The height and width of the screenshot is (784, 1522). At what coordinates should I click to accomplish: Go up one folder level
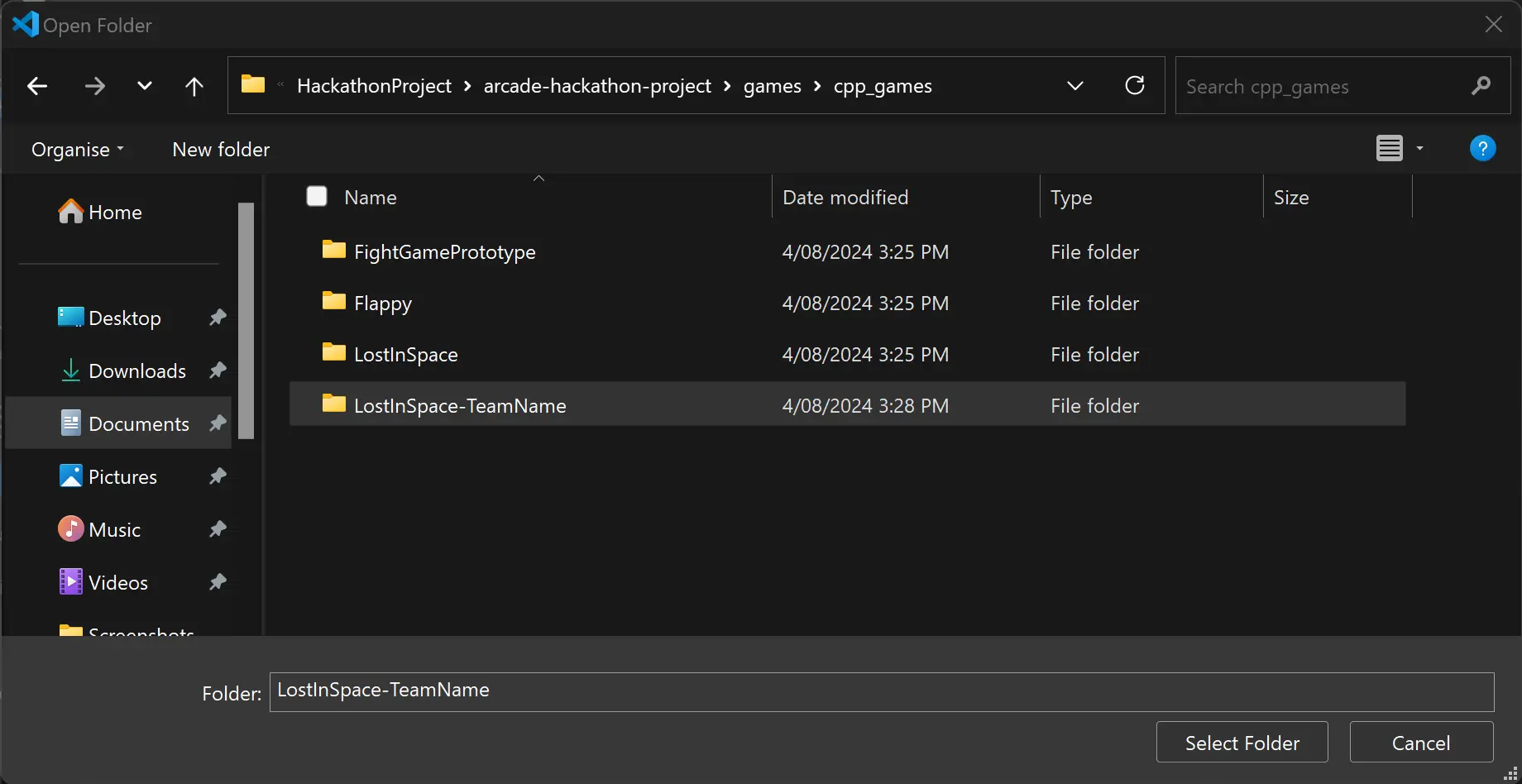(x=194, y=86)
